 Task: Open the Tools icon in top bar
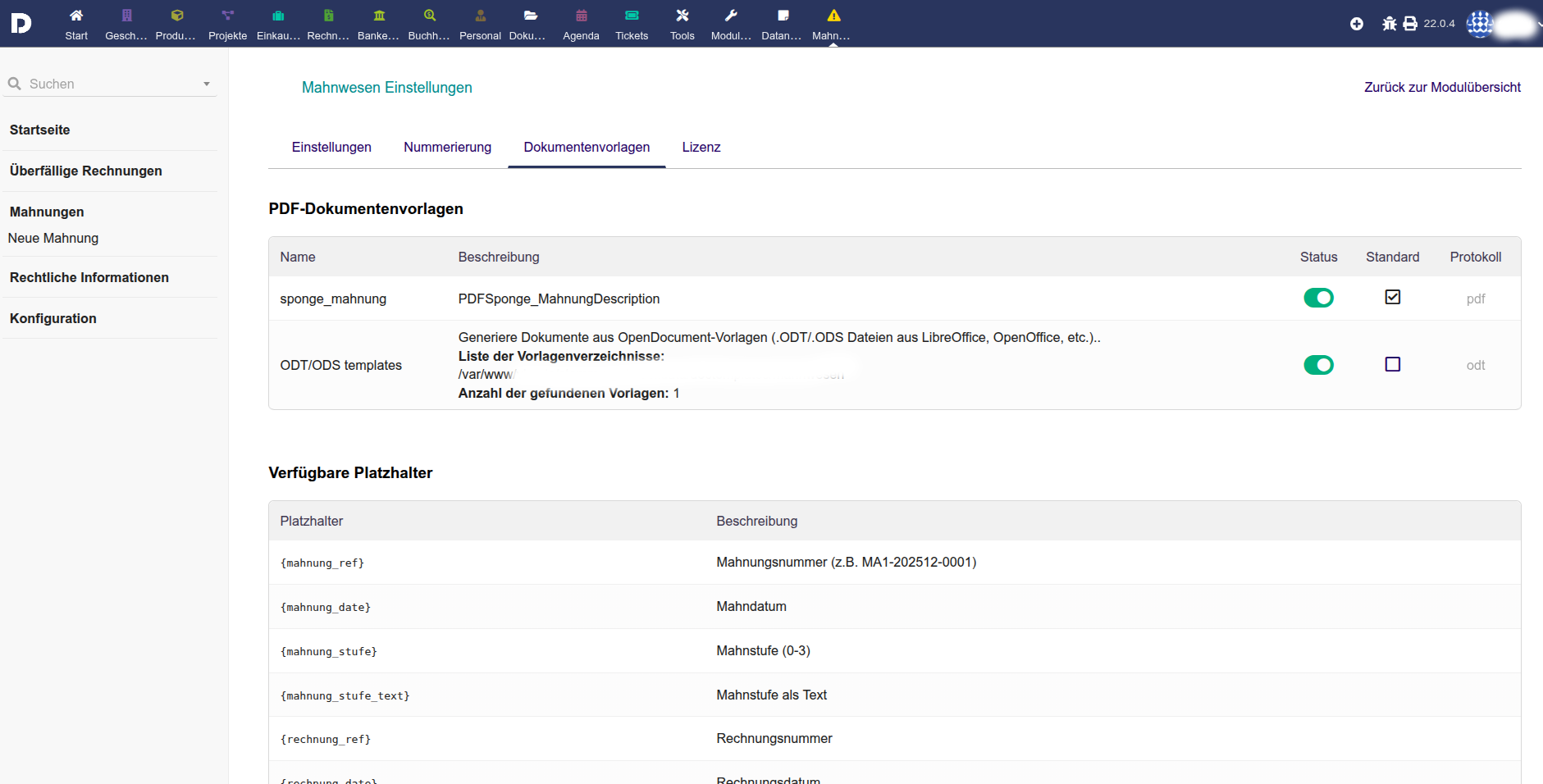point(682,16)
